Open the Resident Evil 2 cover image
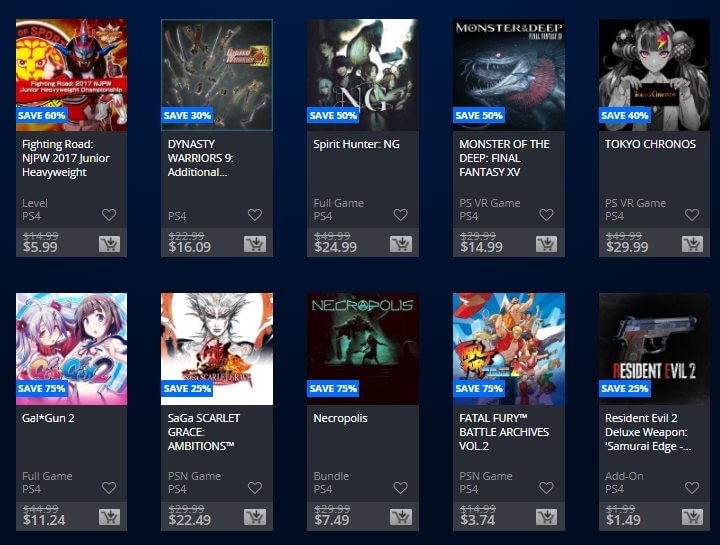Viewport: 720px width, 545px height. click(x=654, y=349)
